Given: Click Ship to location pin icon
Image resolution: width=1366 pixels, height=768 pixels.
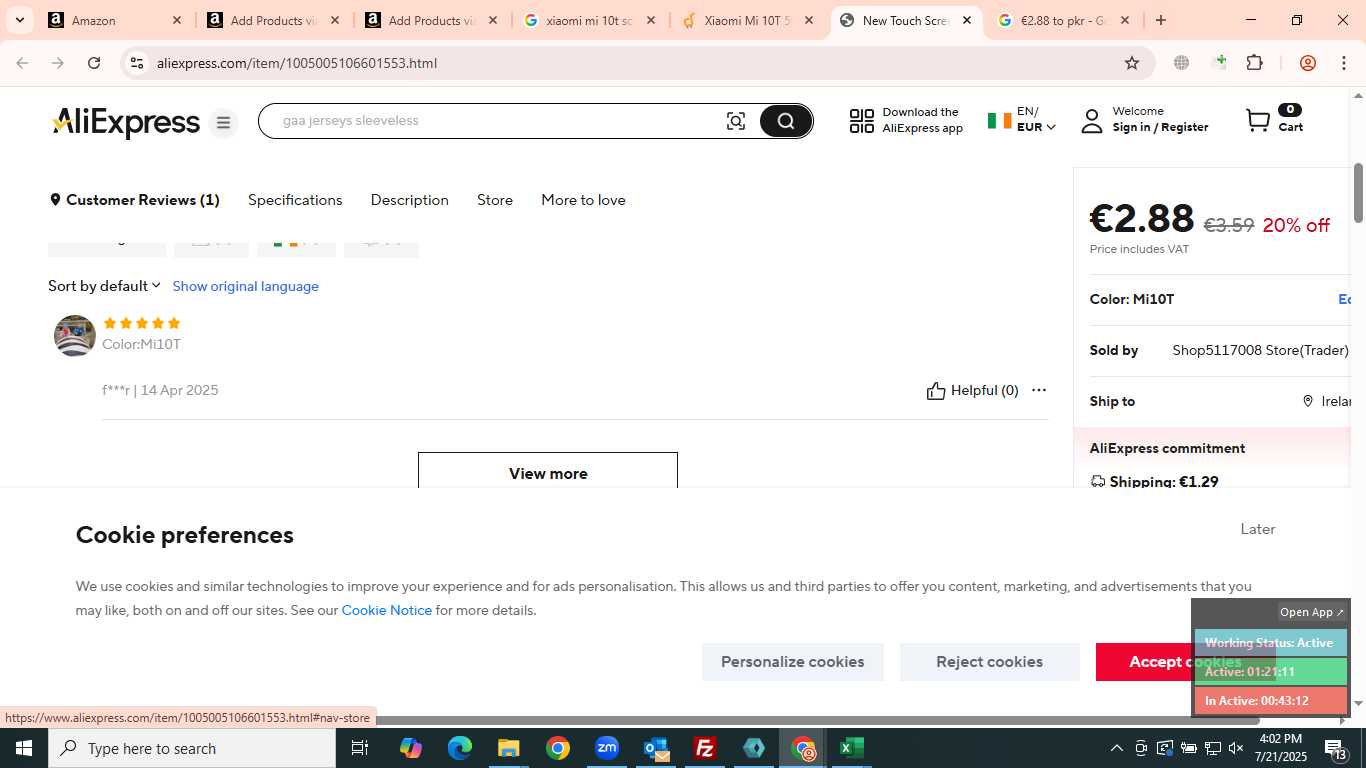Looking at the screenshot, I should tap(1307, 401).
